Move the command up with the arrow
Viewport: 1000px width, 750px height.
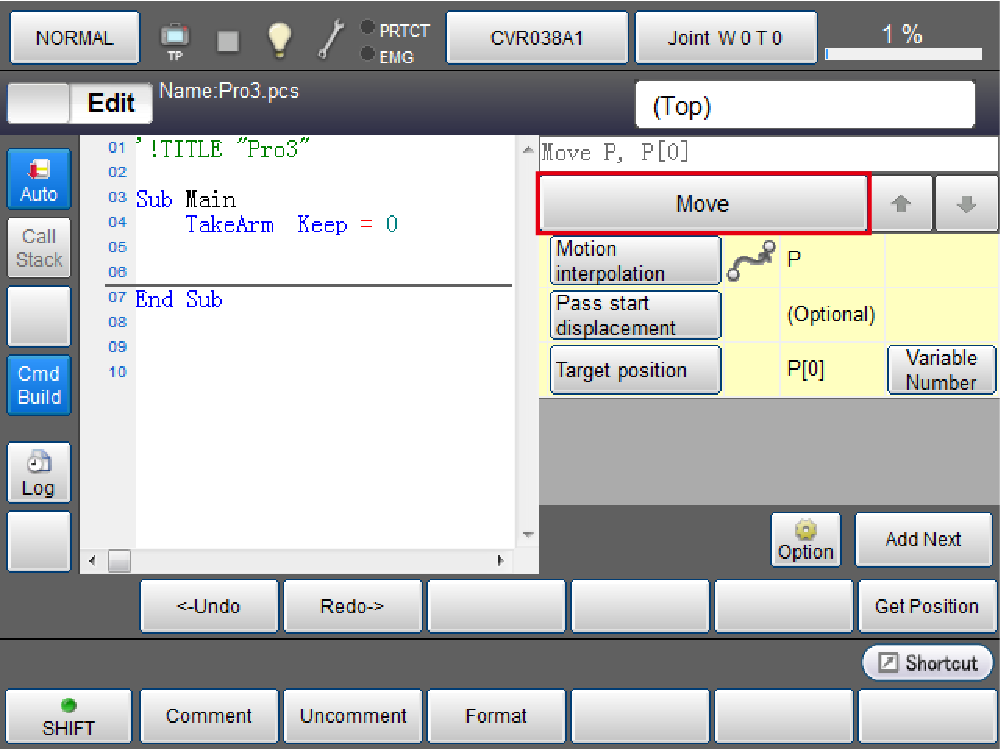pos(902,204)
